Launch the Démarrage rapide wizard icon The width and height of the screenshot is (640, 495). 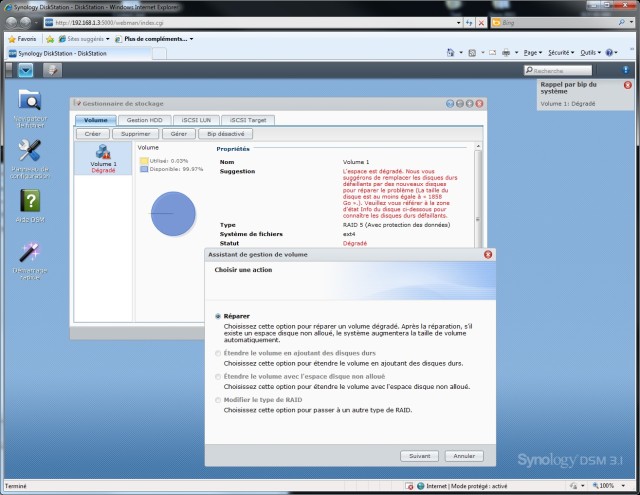coord(29,260)
